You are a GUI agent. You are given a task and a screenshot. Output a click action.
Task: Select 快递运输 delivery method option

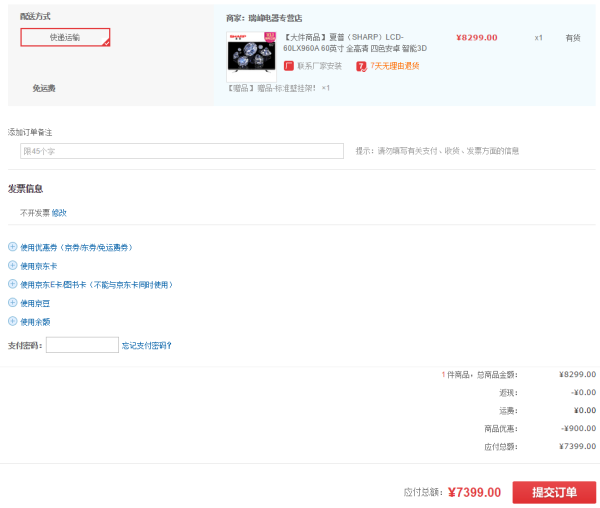(65, 37)
